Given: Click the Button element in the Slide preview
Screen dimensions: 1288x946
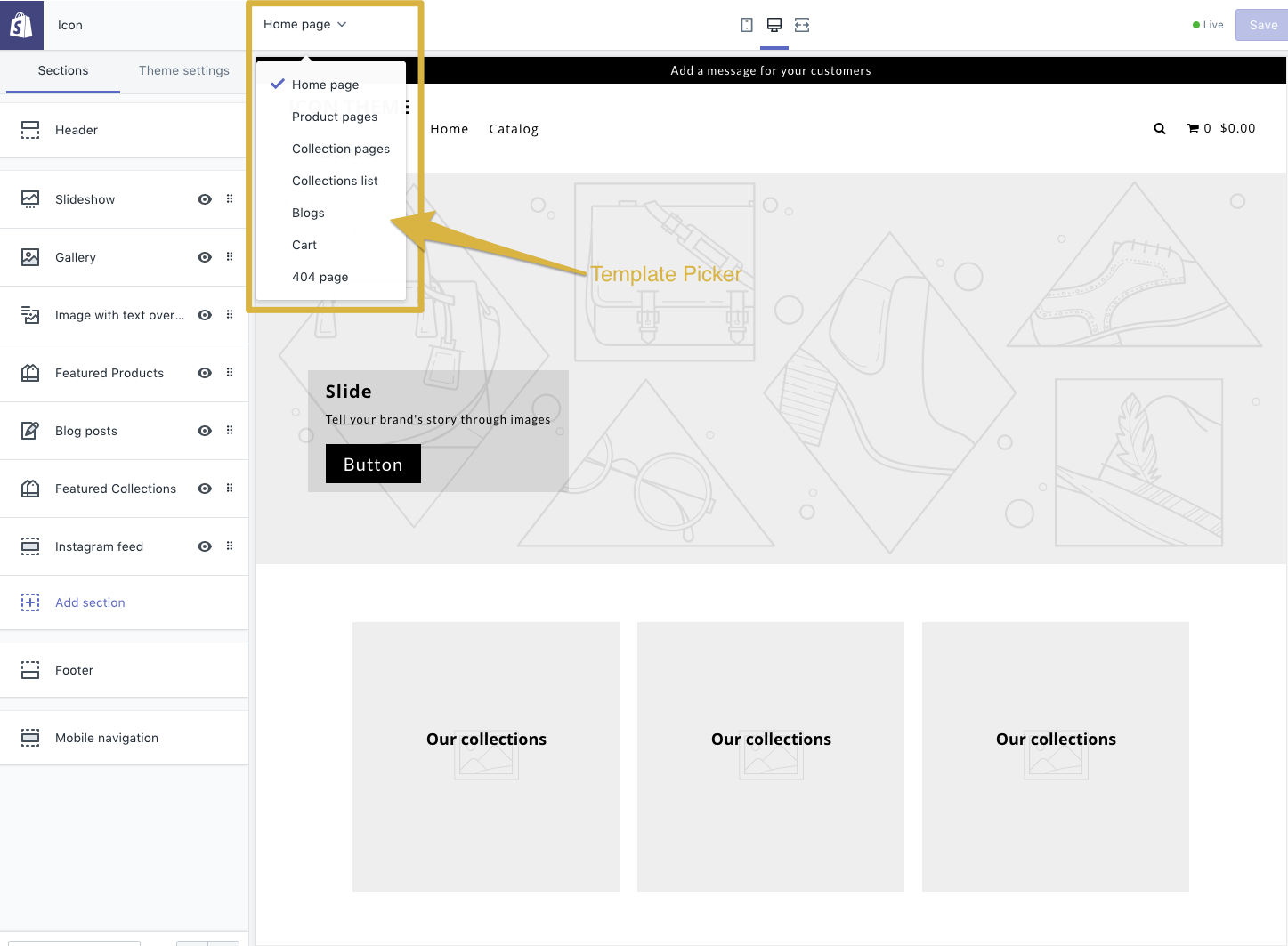Looking at the screenshot, I should pyautogui.click(x=373, y=464).
